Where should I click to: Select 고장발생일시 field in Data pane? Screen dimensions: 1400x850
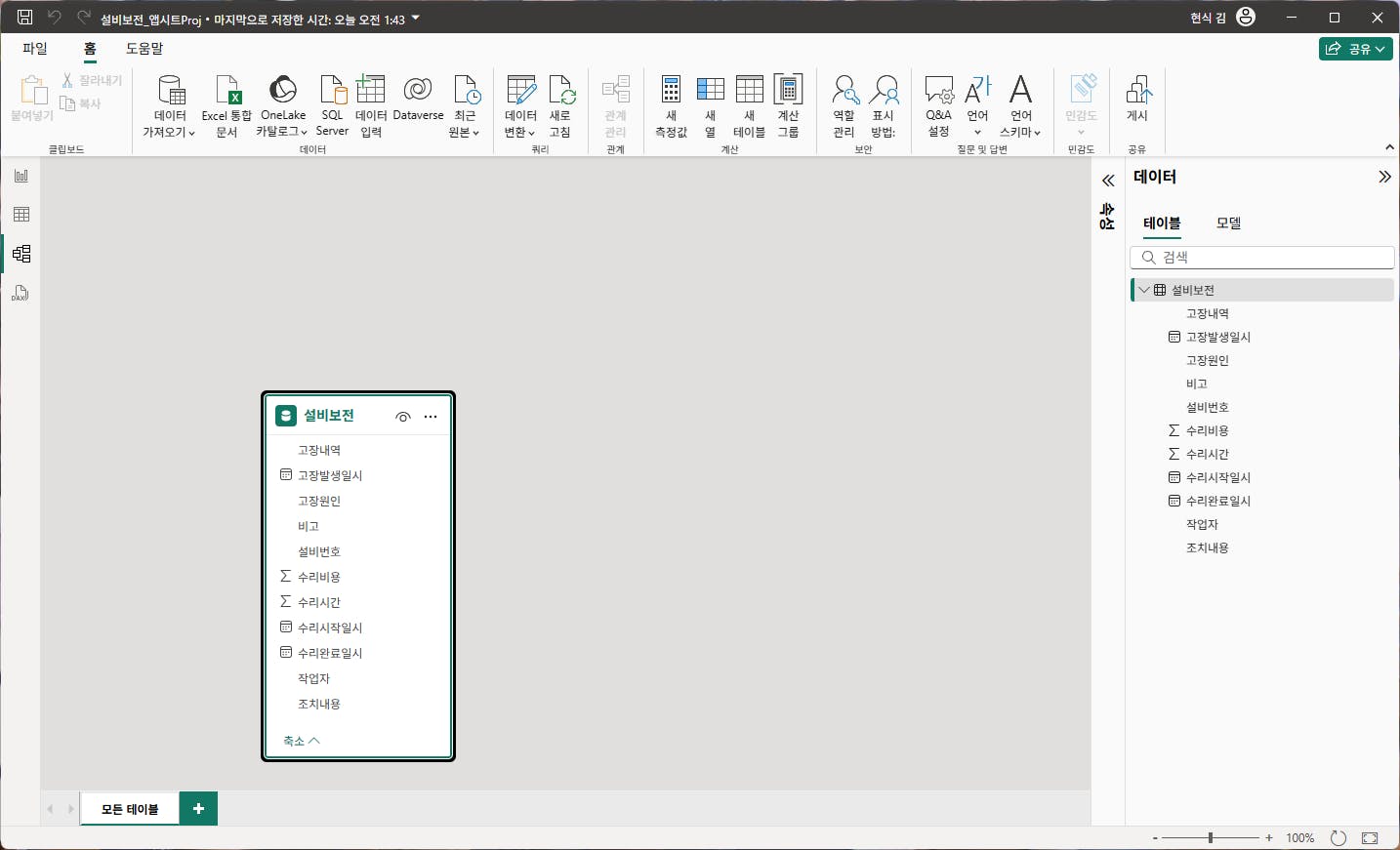point(1218,337)
